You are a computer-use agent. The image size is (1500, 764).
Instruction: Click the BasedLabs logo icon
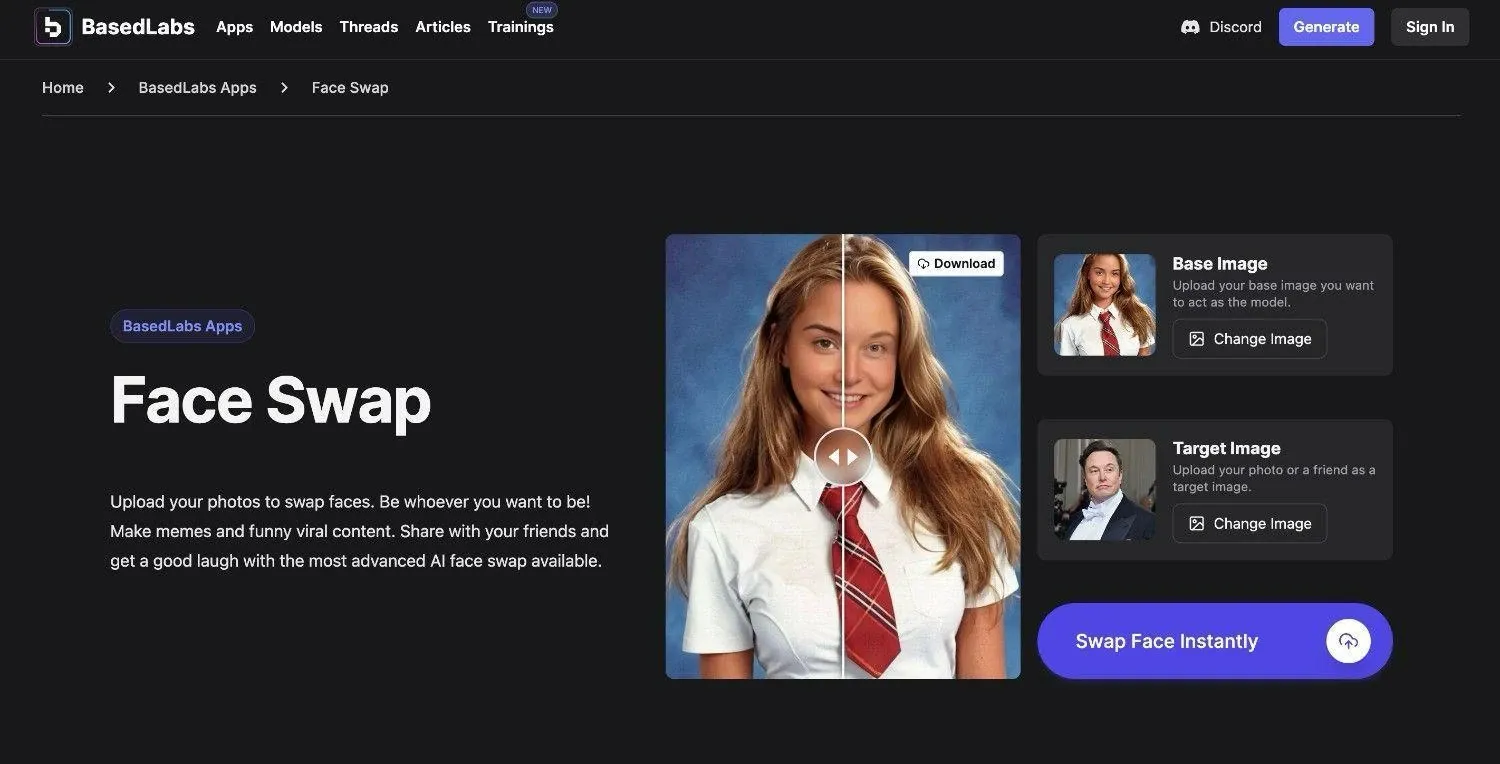(53, 27)
